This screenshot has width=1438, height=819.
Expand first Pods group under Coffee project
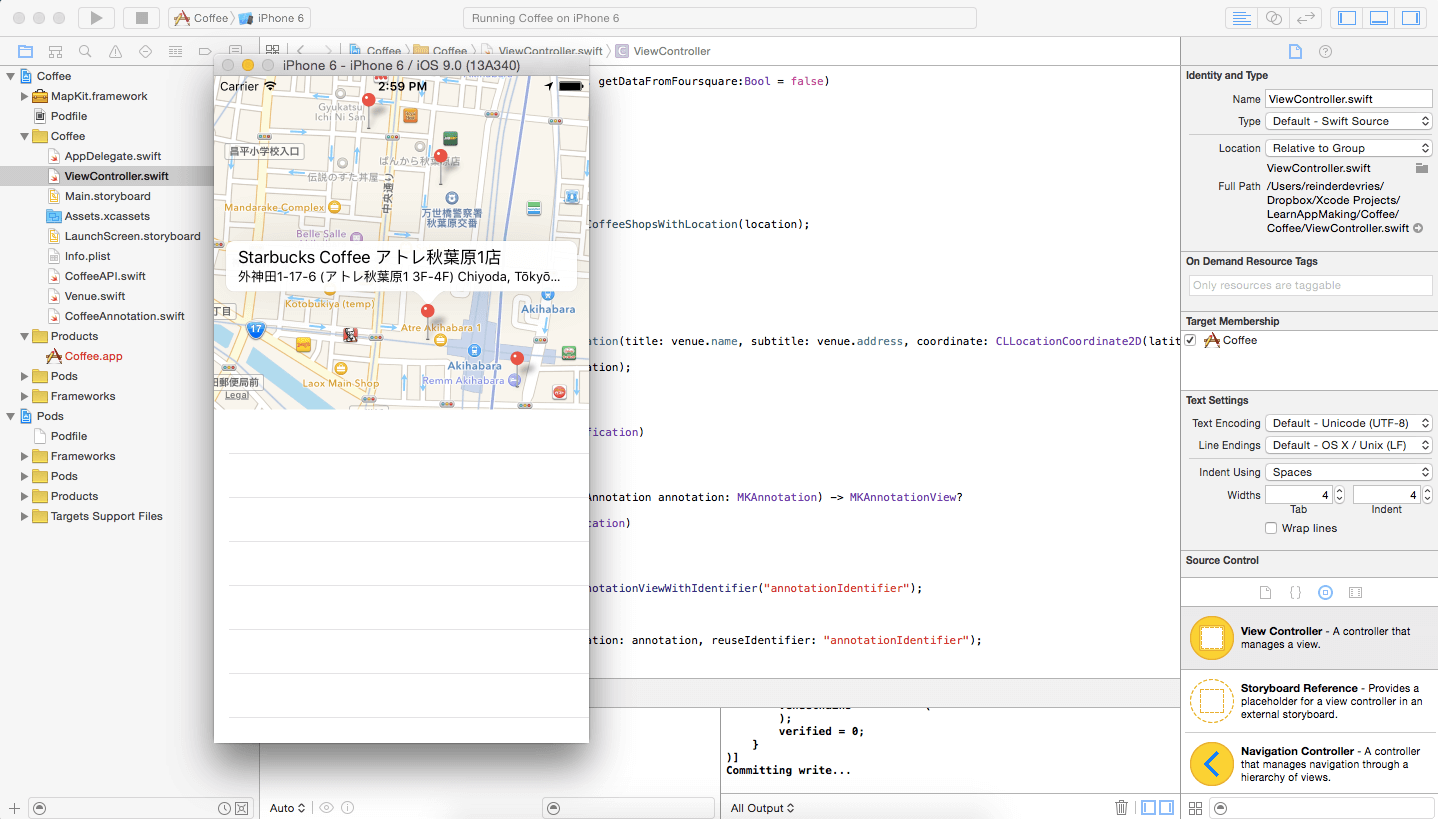pos(25,376)
